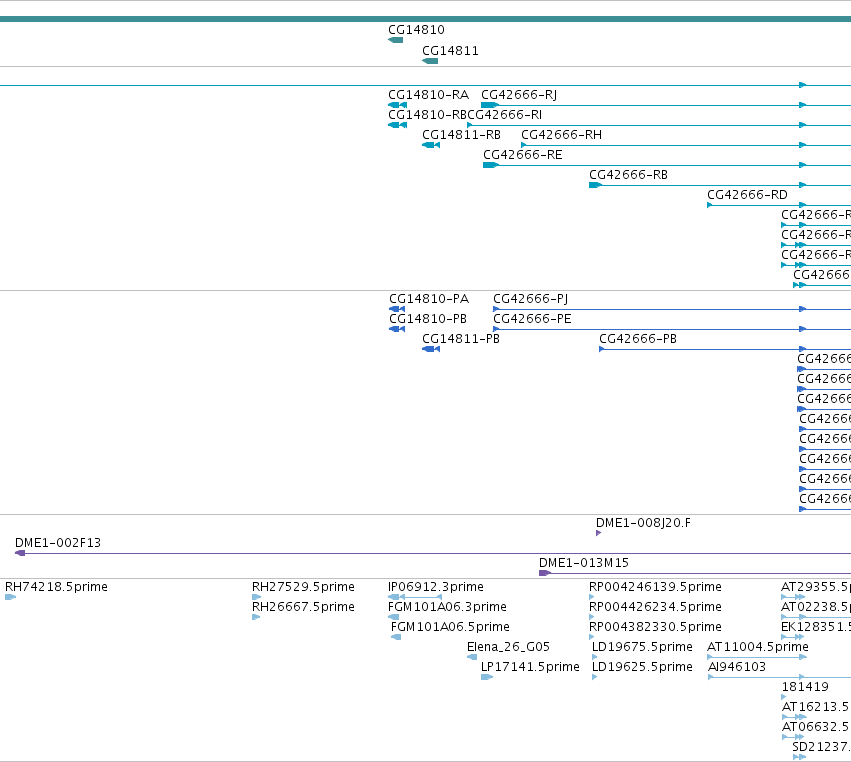The height and width of the screenshot is (762, 851).
Task: Select the RH27529.5prime EST label
Action: coord(303,587)
